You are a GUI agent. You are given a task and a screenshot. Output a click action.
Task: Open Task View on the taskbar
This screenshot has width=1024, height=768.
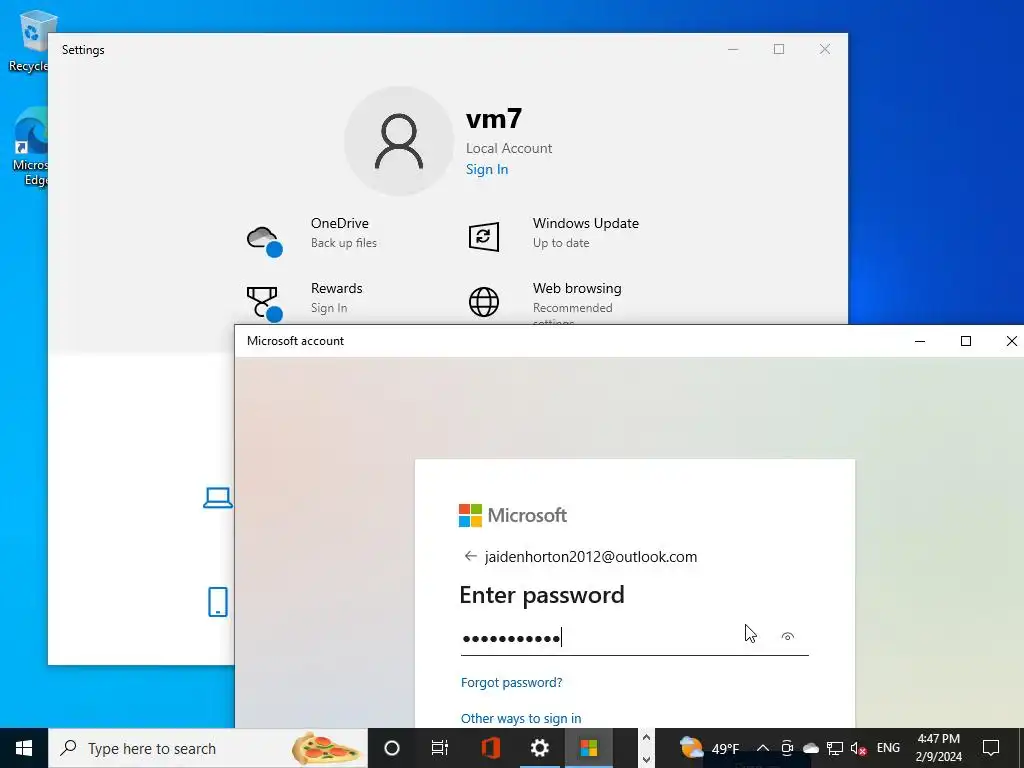point(440,748)
